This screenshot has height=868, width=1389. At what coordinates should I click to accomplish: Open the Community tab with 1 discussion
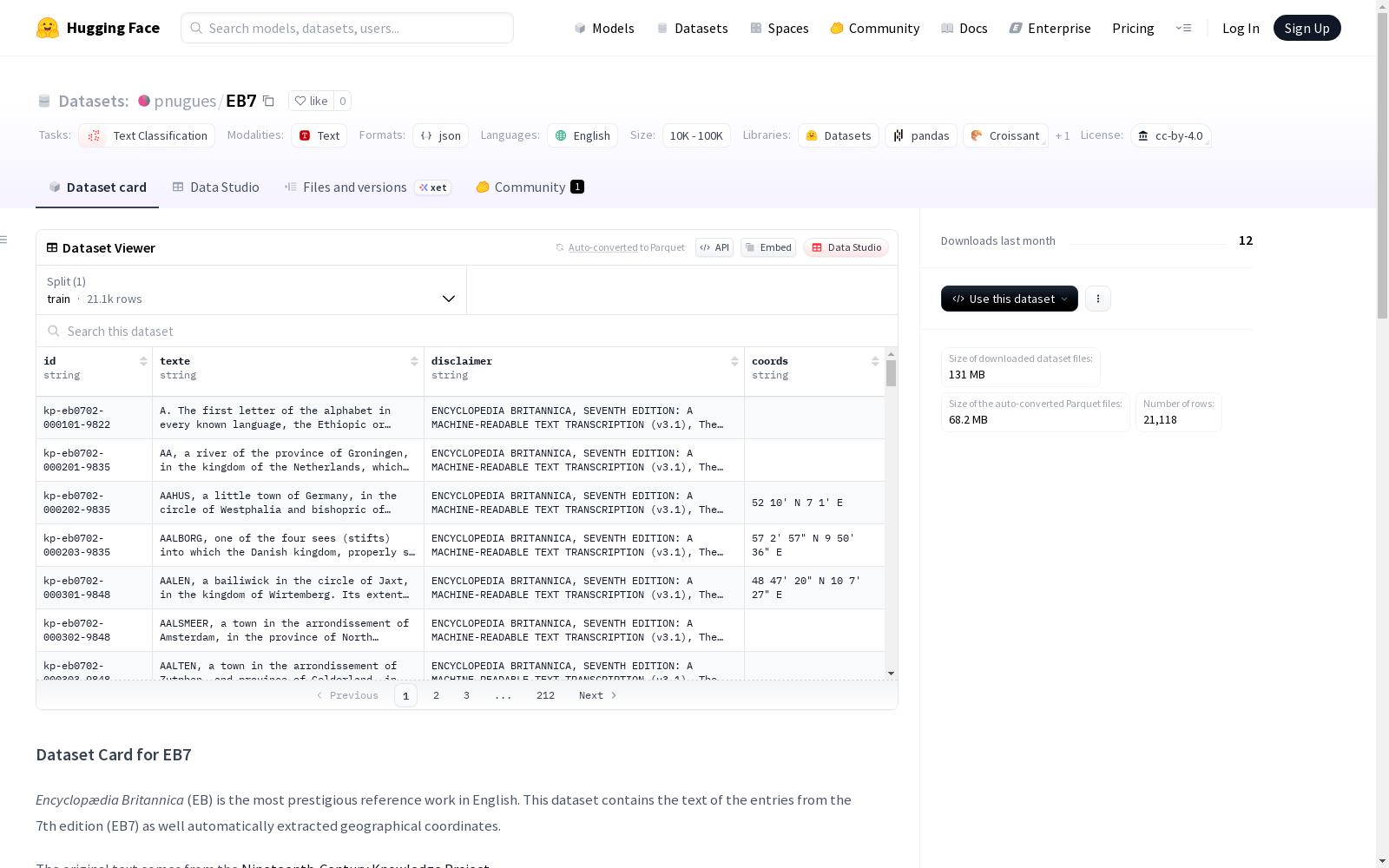coord(530,187)
